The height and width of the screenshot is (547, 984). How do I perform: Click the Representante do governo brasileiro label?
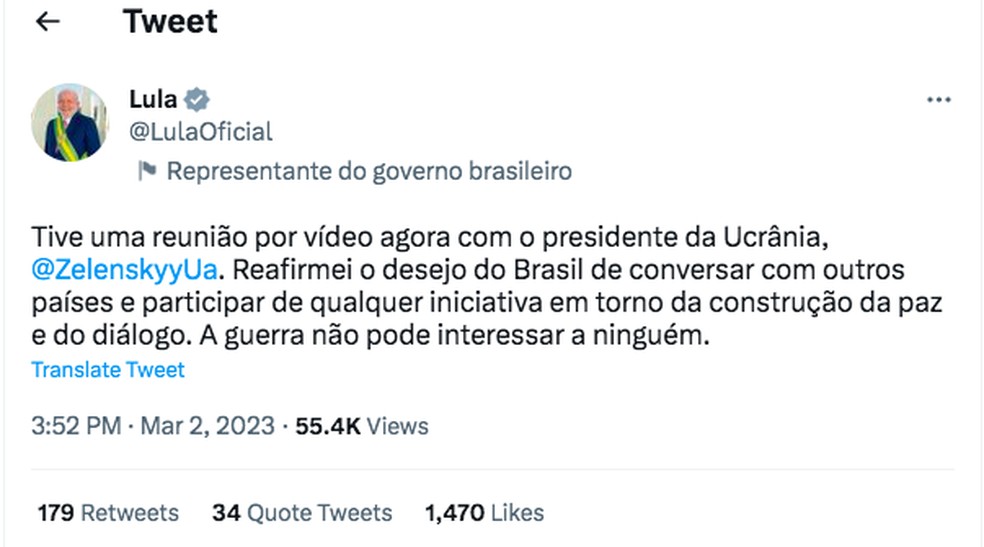(369, 172)
